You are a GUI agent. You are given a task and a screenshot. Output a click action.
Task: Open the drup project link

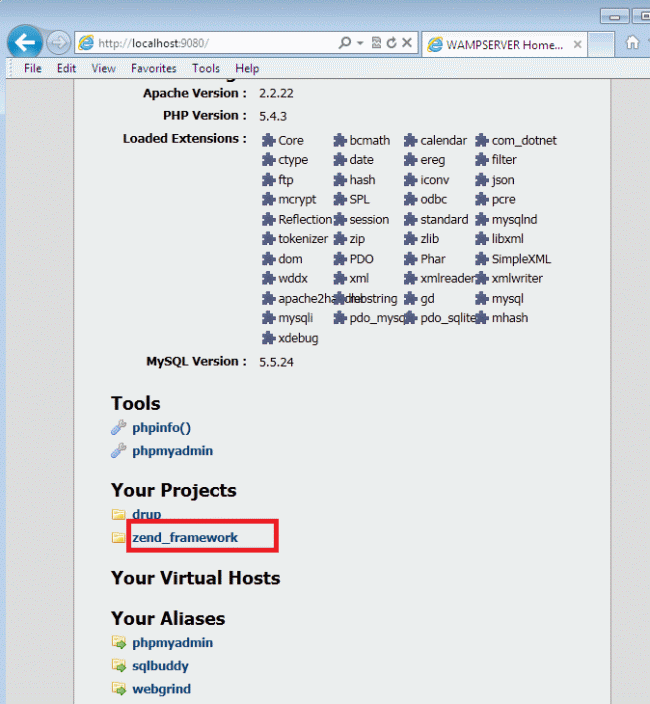tap(146, 514)
